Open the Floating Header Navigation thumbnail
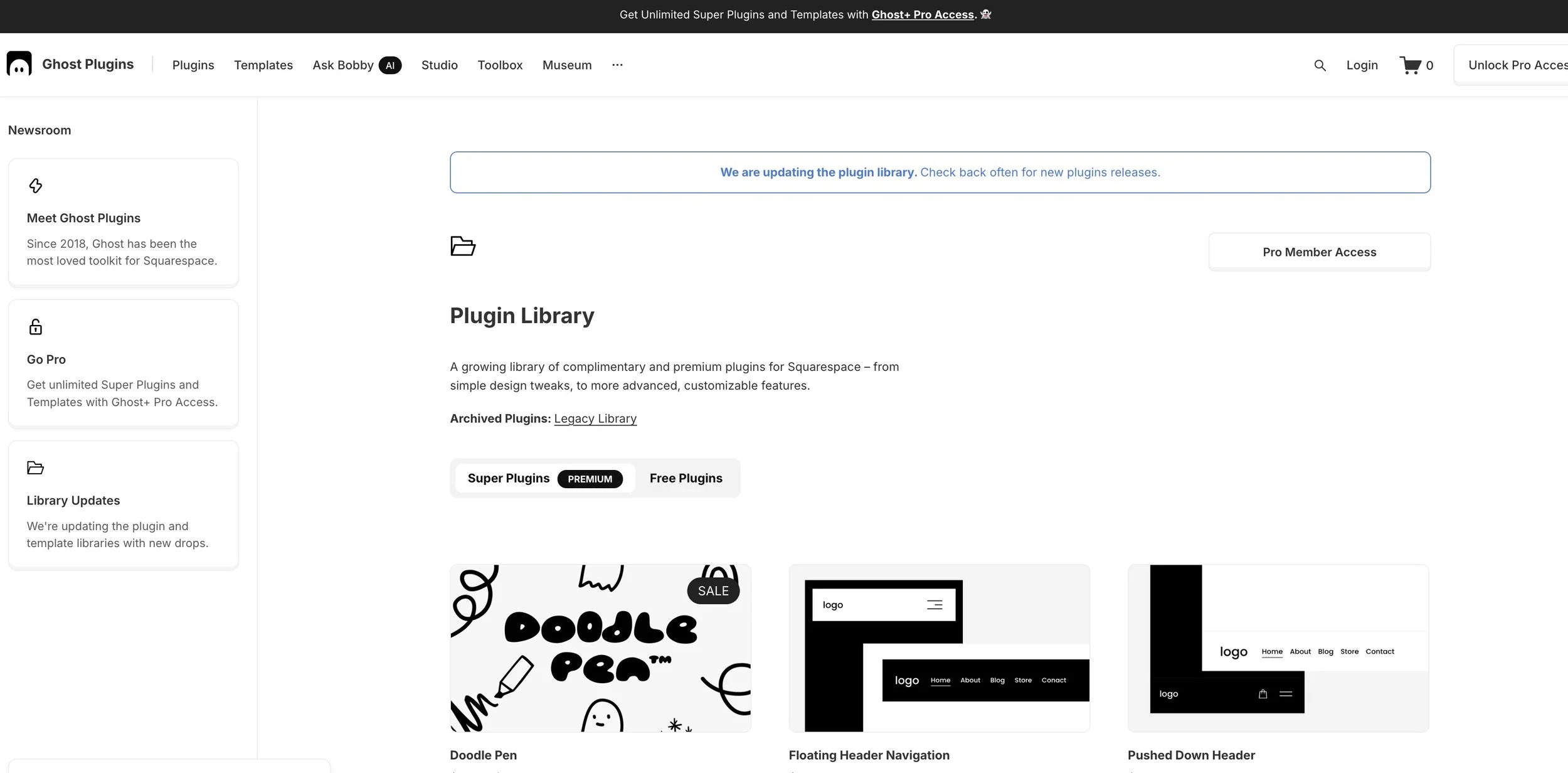Viewport: 1568px width, 773px height. pyautogui.click(x=939, y=648)
